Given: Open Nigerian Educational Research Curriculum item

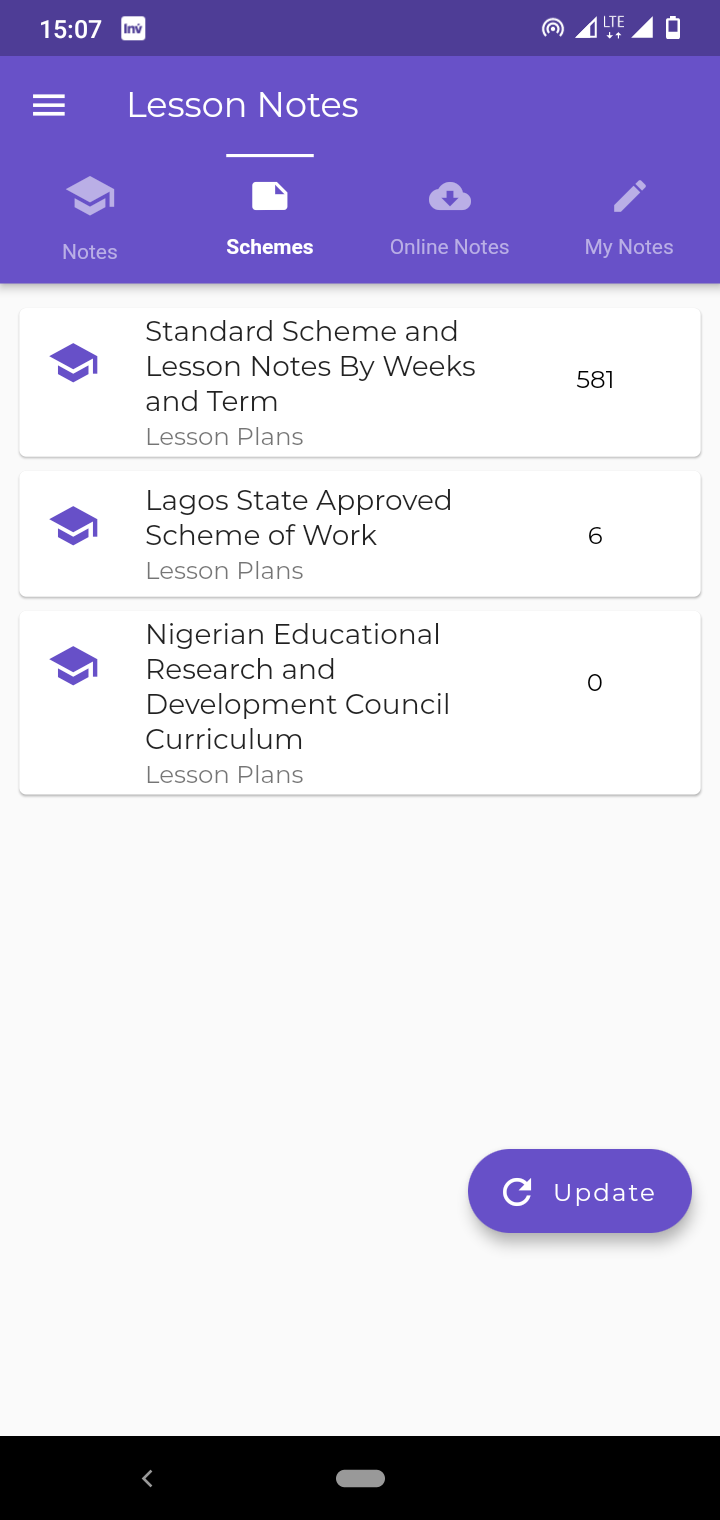Looking at the screenshot, I should pyautogui.click(x=360, y=703).
